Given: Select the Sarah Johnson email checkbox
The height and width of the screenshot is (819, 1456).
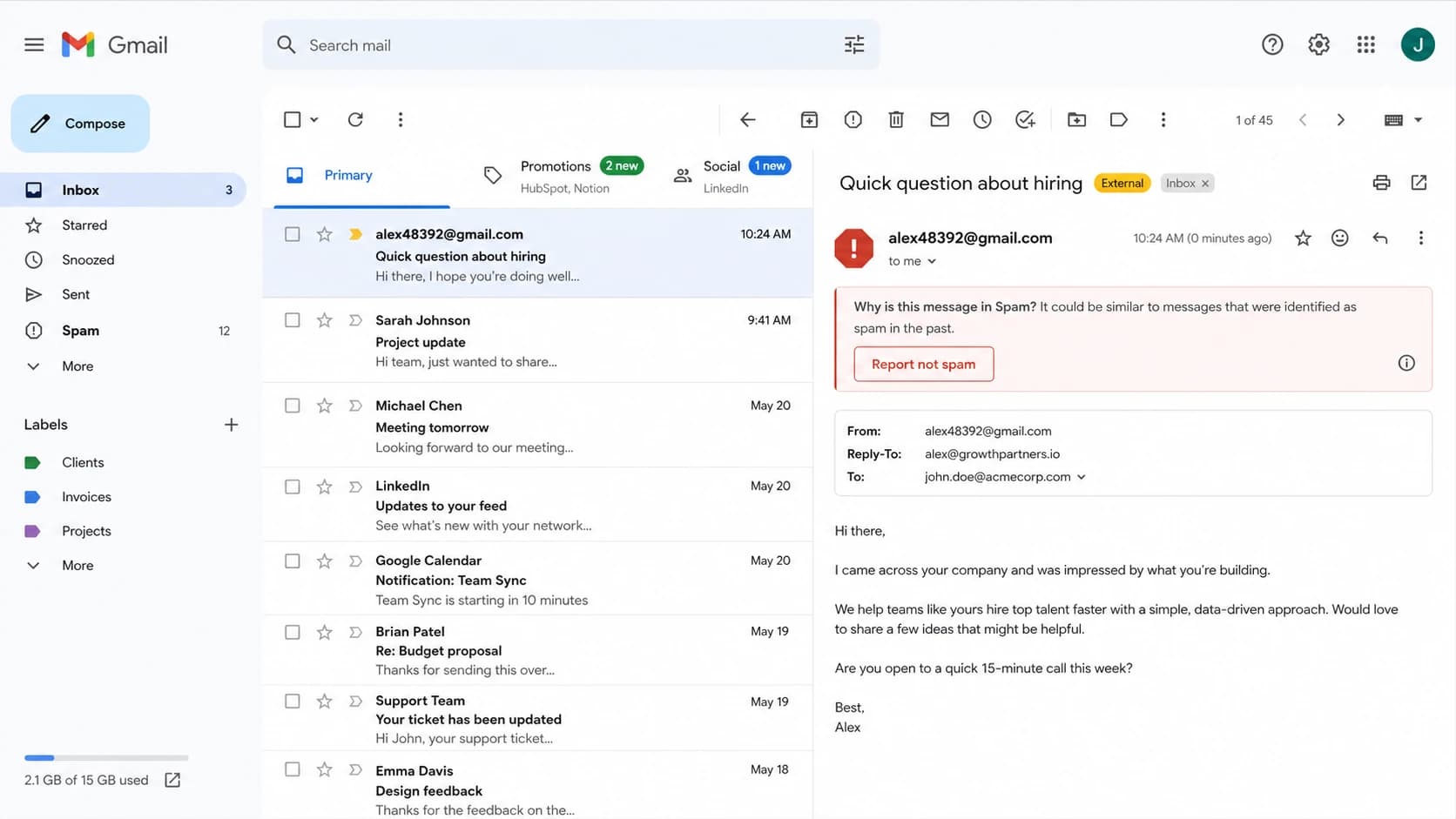Looking at the screenshot, I should (x=293, y=320).
